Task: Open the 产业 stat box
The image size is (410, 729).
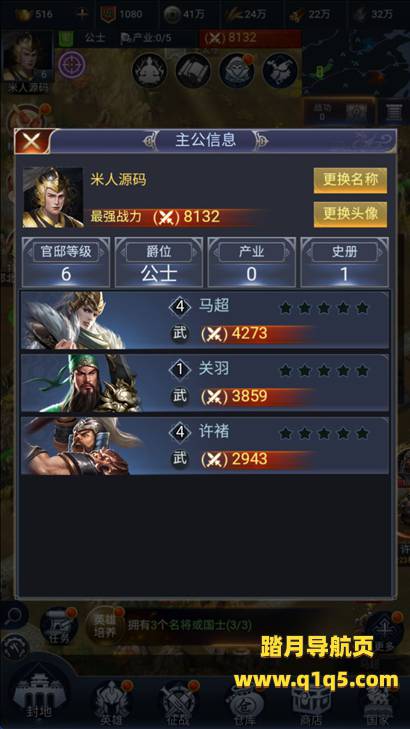Action: pyautogui.click(x=251, y=263)
